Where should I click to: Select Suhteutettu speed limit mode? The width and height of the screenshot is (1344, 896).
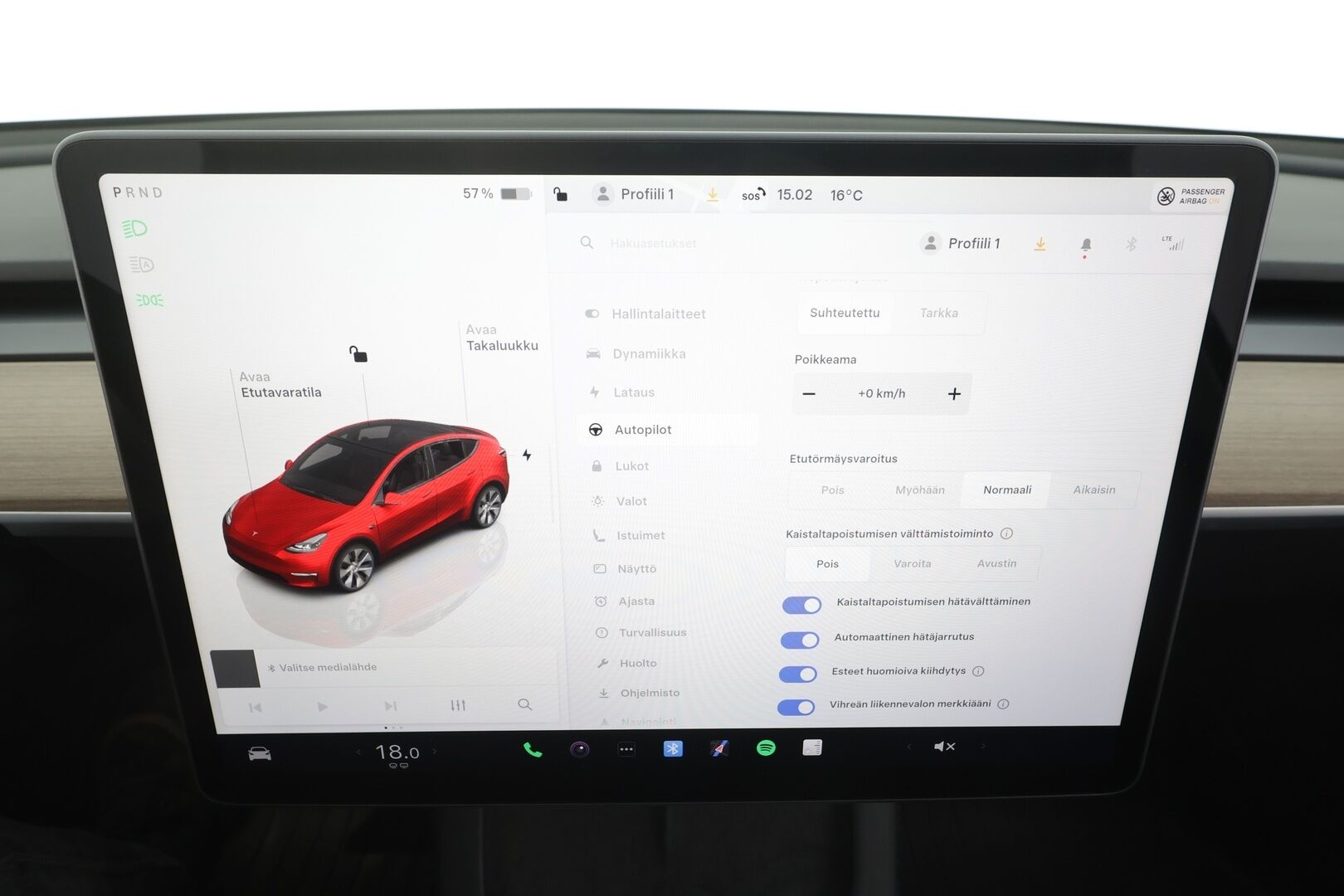pos(845,313)
